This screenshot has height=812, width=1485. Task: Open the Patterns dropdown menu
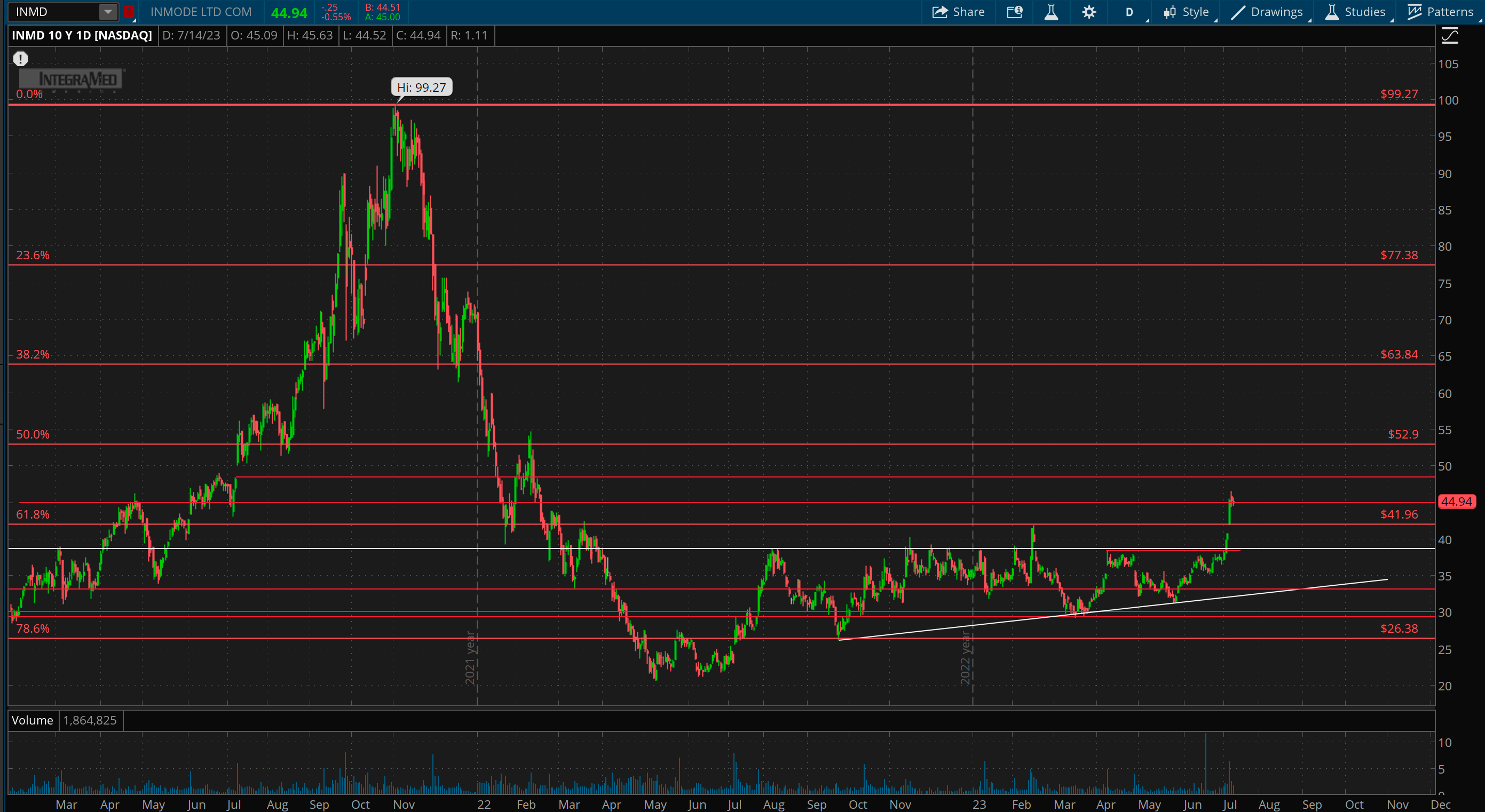tap(1440, 12)
